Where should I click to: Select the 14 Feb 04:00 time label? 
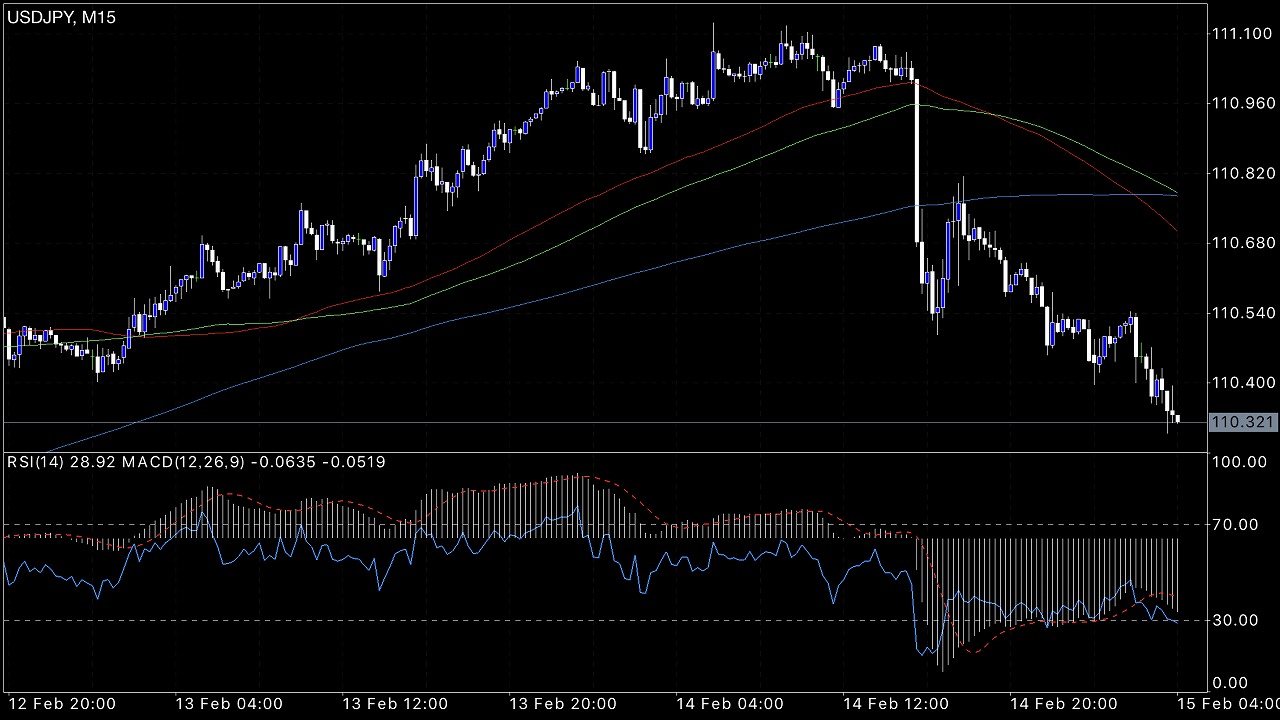tap(730, 704)
